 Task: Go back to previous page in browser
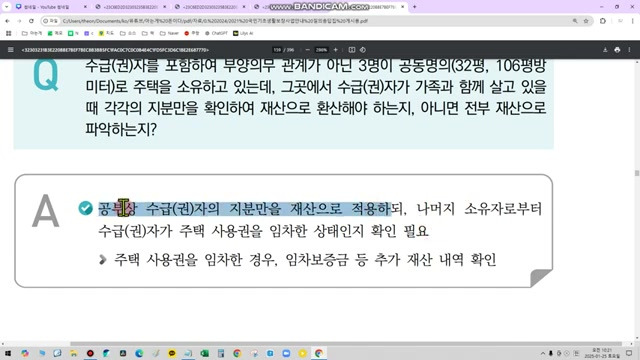tap(7, 21)
